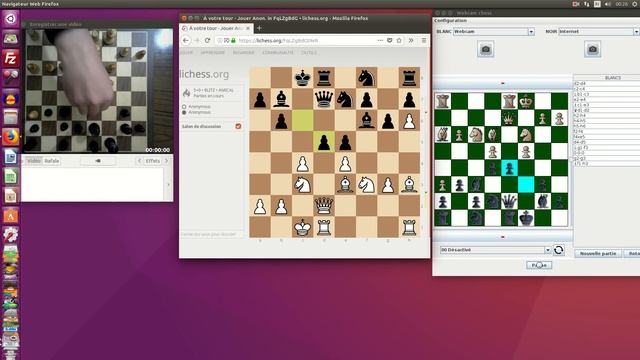Open a new Firefox tab with plus
The width and height of the screenshot is (640, 360).
(259, 28)
